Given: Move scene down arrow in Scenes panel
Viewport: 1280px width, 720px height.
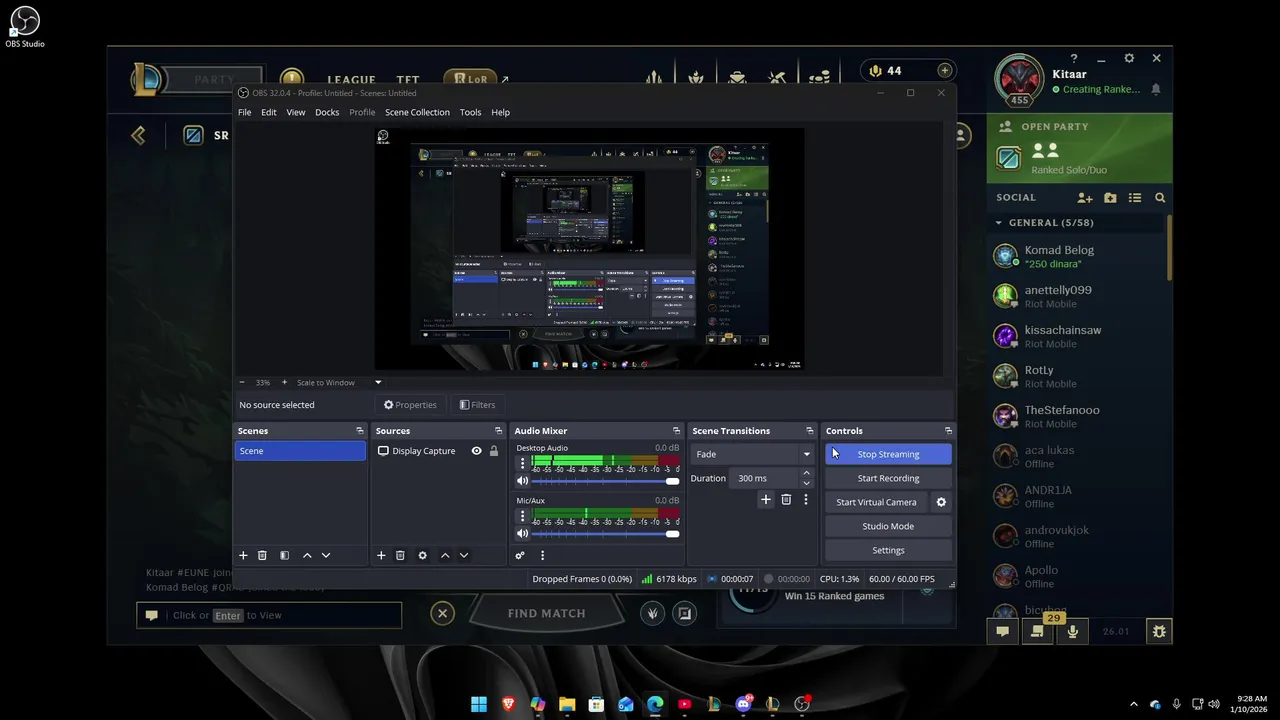Looking at the screenshot, I should tap(325, 555).
